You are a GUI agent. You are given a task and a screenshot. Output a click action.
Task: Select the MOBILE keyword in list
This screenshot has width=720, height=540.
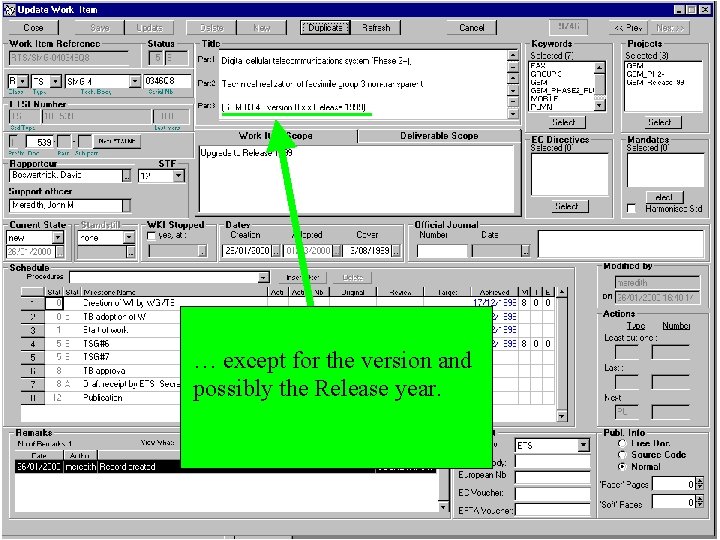[544, 99]
